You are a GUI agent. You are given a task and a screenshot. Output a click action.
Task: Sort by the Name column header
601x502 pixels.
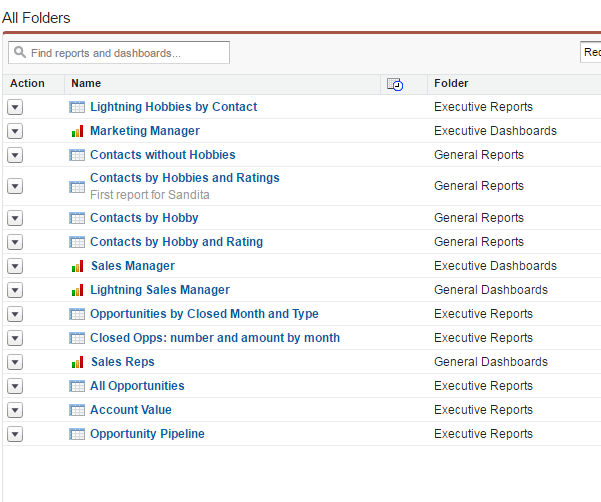[x=86, y=84]
